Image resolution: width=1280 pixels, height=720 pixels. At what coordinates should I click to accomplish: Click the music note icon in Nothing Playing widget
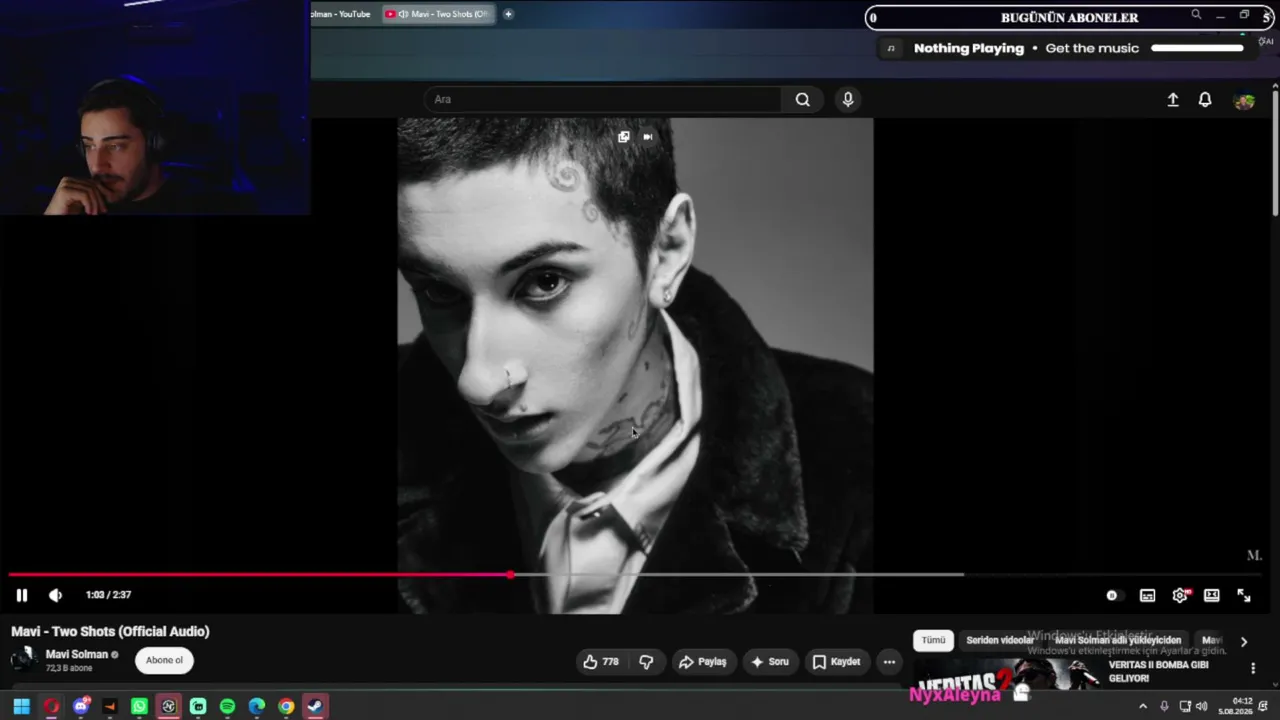(x=891, y=48)
